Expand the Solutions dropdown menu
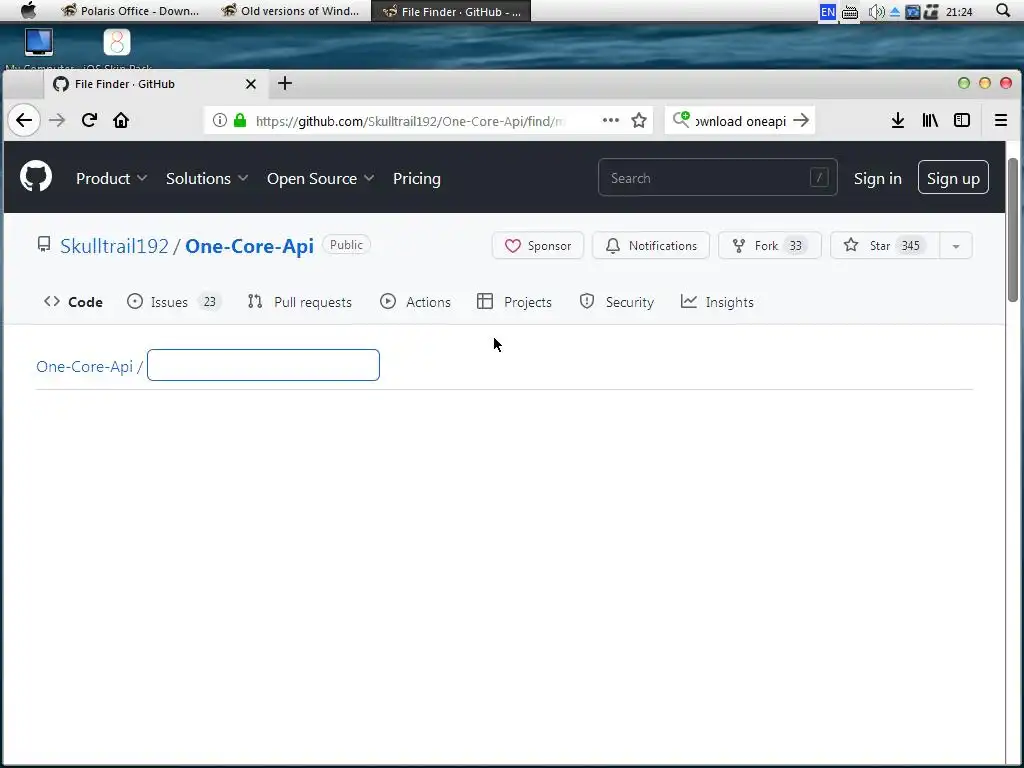The height and width of the screenshot is (768, 1024). (x=207, y=178)
